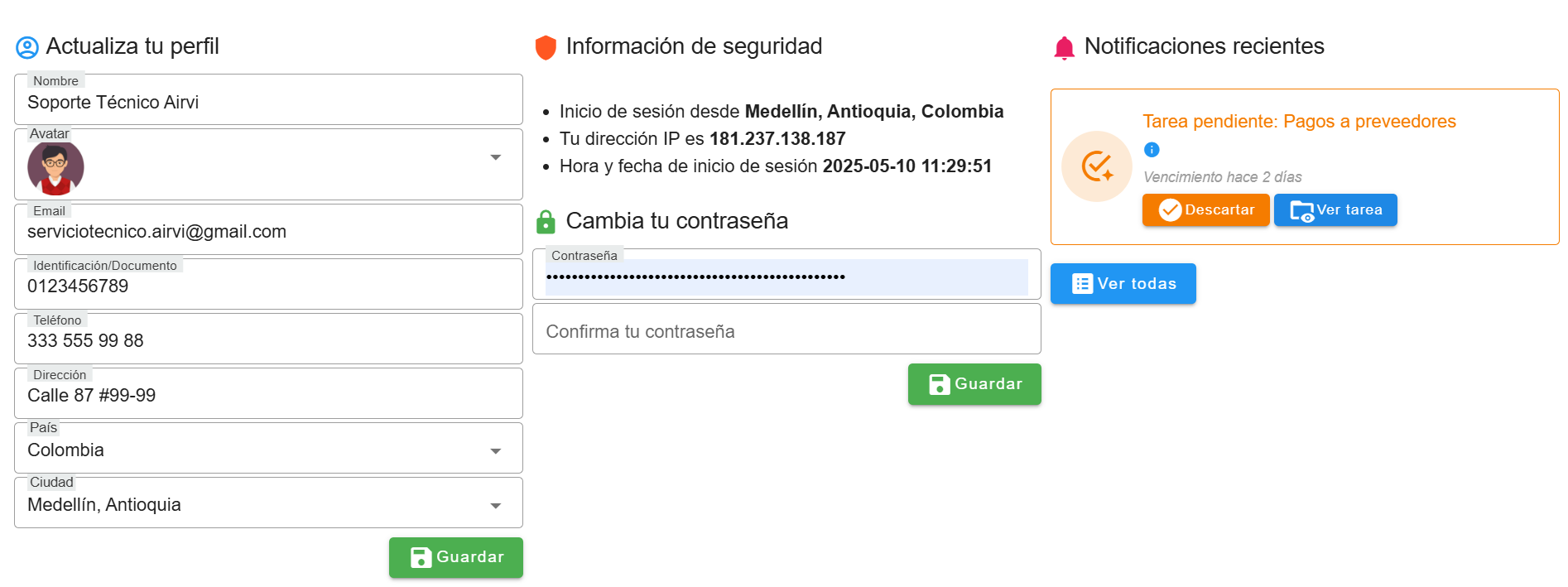The image size is (1568, 587).
Task: View all notifications with Ver todas
Action: point(1123,284)
